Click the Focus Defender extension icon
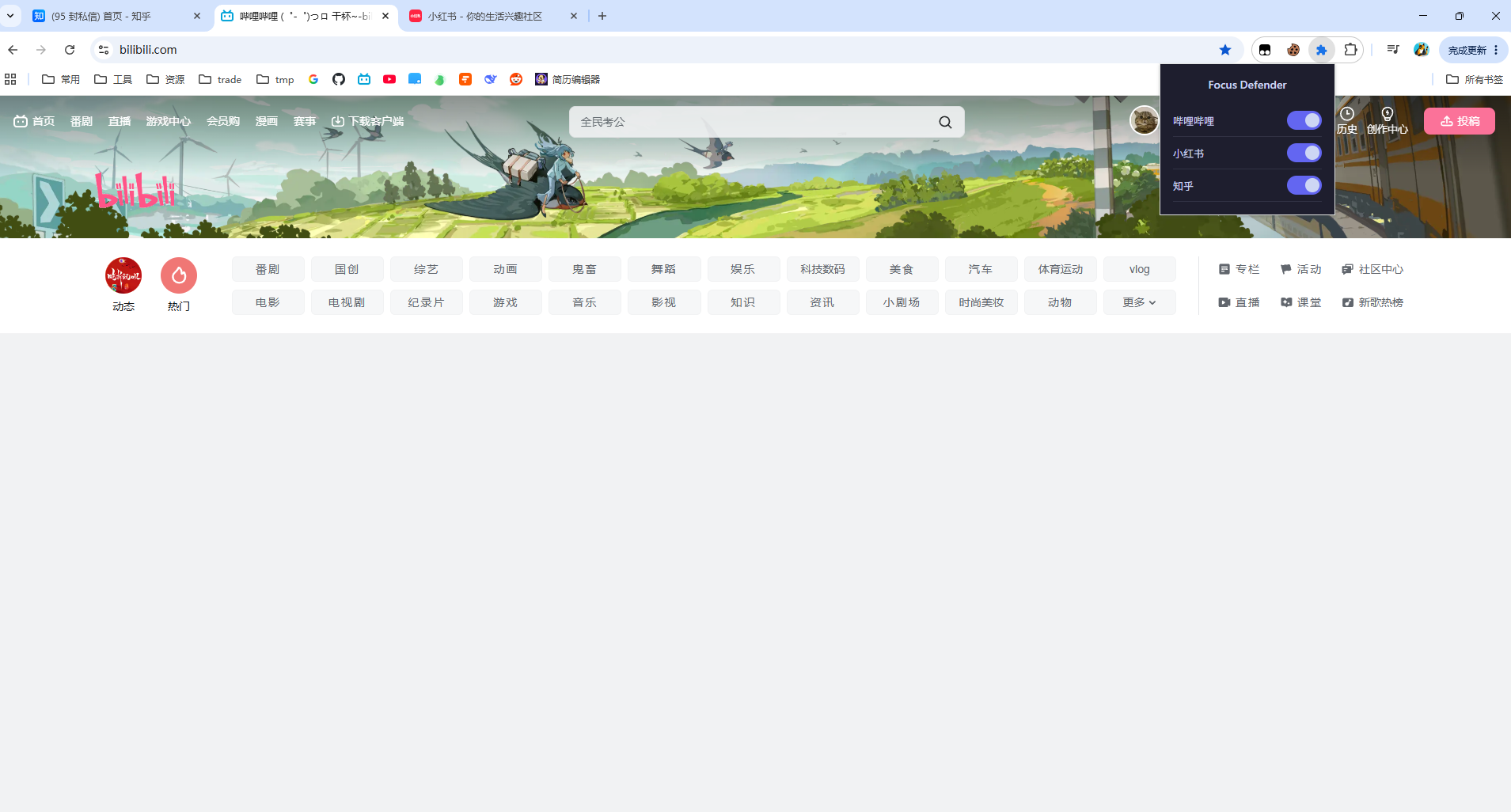Image resolution: width=1511 pixels, height=812 pixels. click(1321, 50)
